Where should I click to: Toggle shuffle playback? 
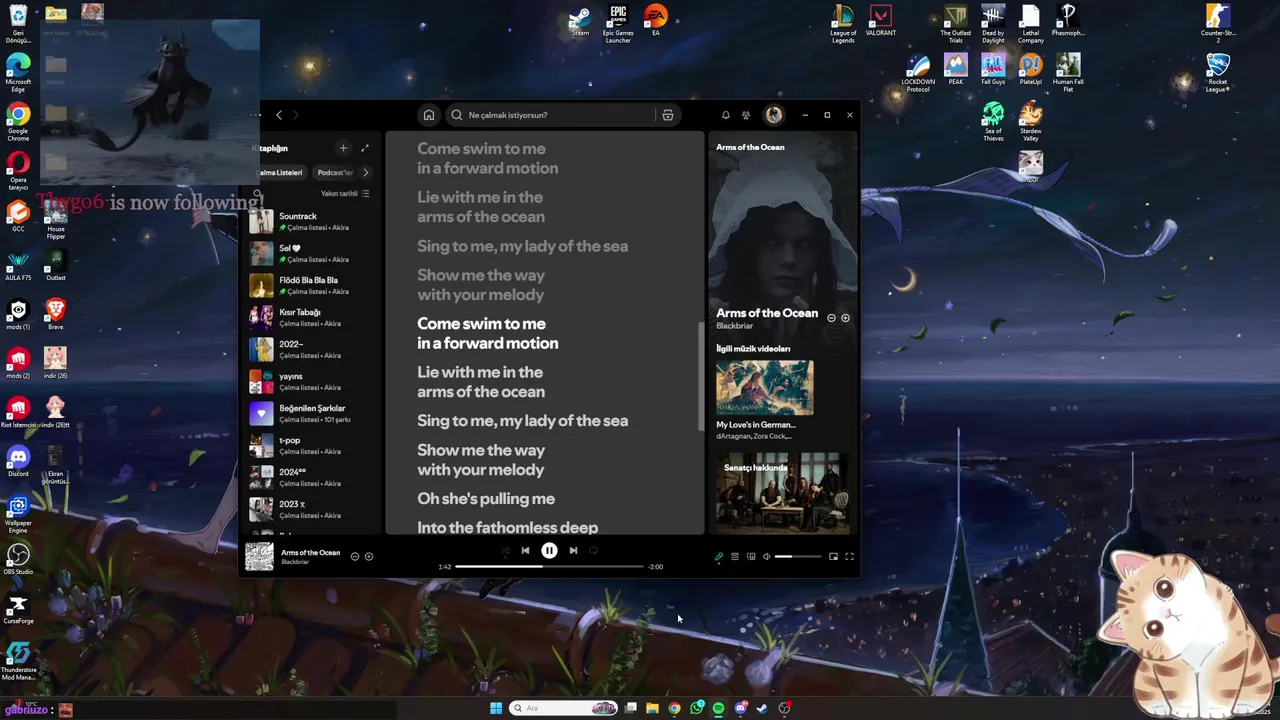(x=505, y=550)
